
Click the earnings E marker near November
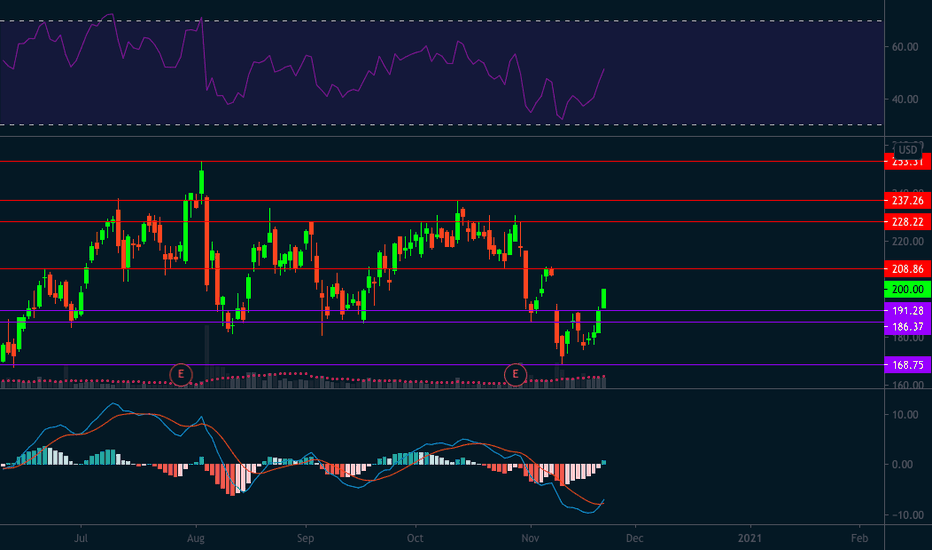tap(515, 375)
